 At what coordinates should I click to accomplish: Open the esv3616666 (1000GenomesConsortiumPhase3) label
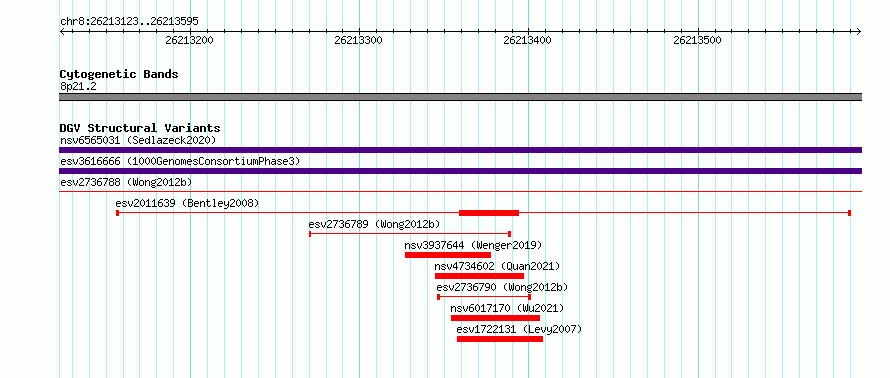(x=180, y=161)
